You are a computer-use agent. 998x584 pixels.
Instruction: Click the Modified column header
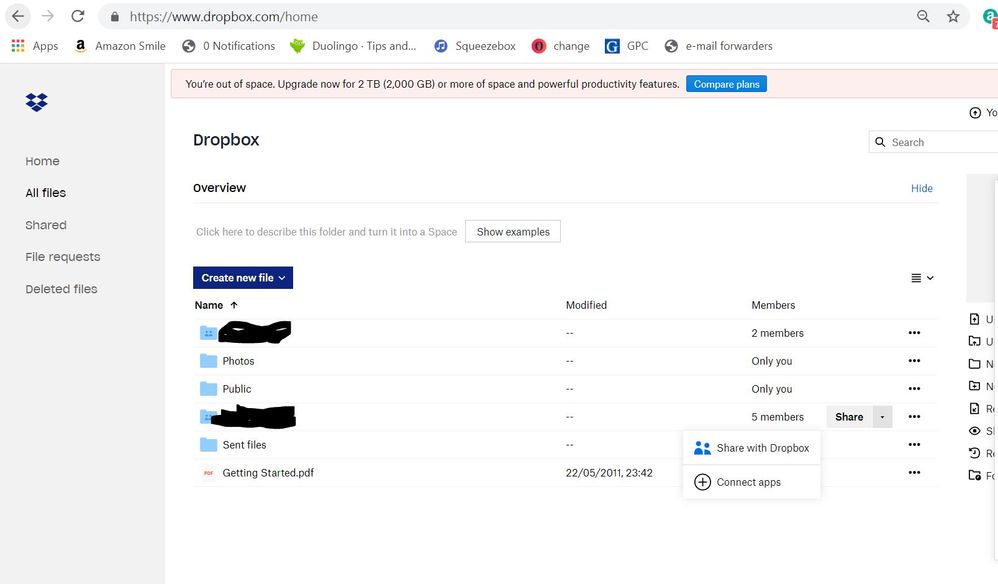586,305
